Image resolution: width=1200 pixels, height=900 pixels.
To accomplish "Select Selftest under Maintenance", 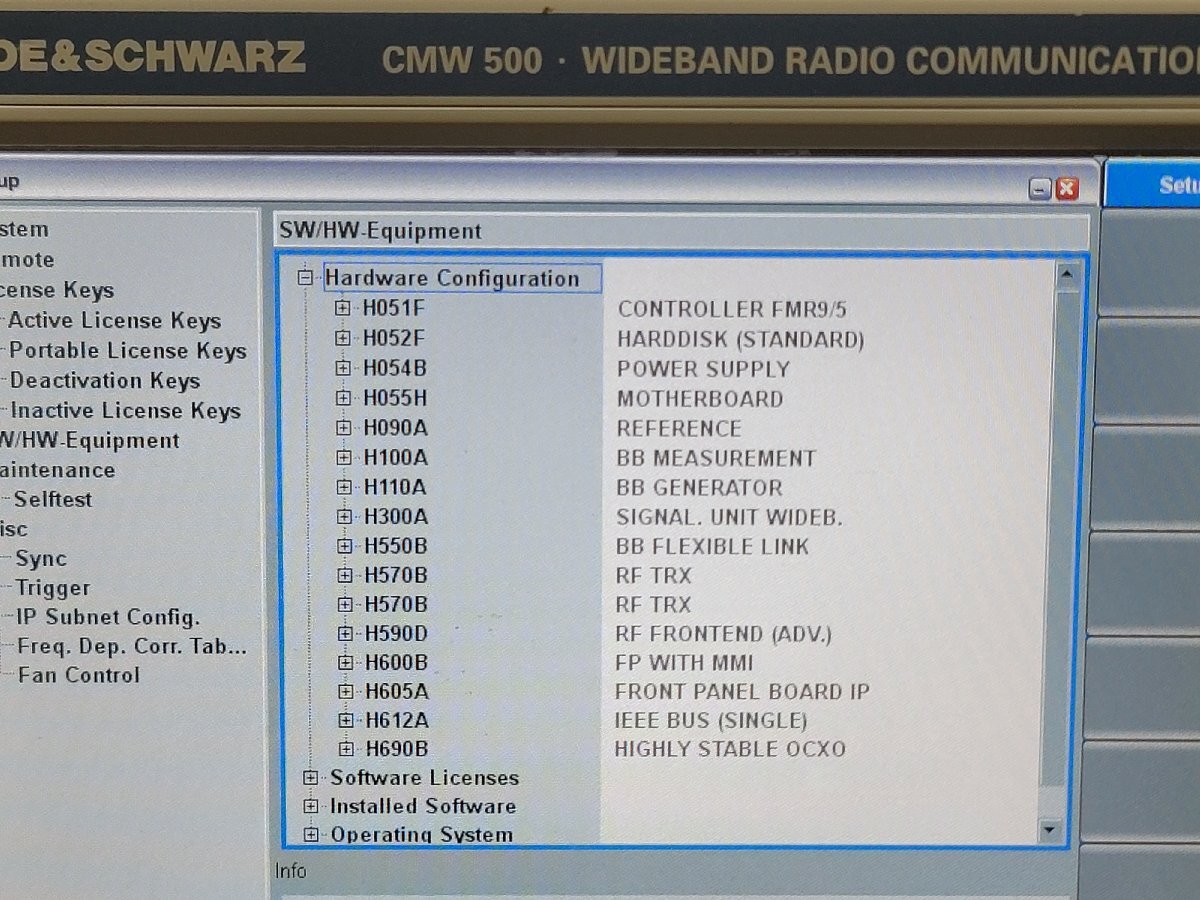I will (x=48, y=499).
